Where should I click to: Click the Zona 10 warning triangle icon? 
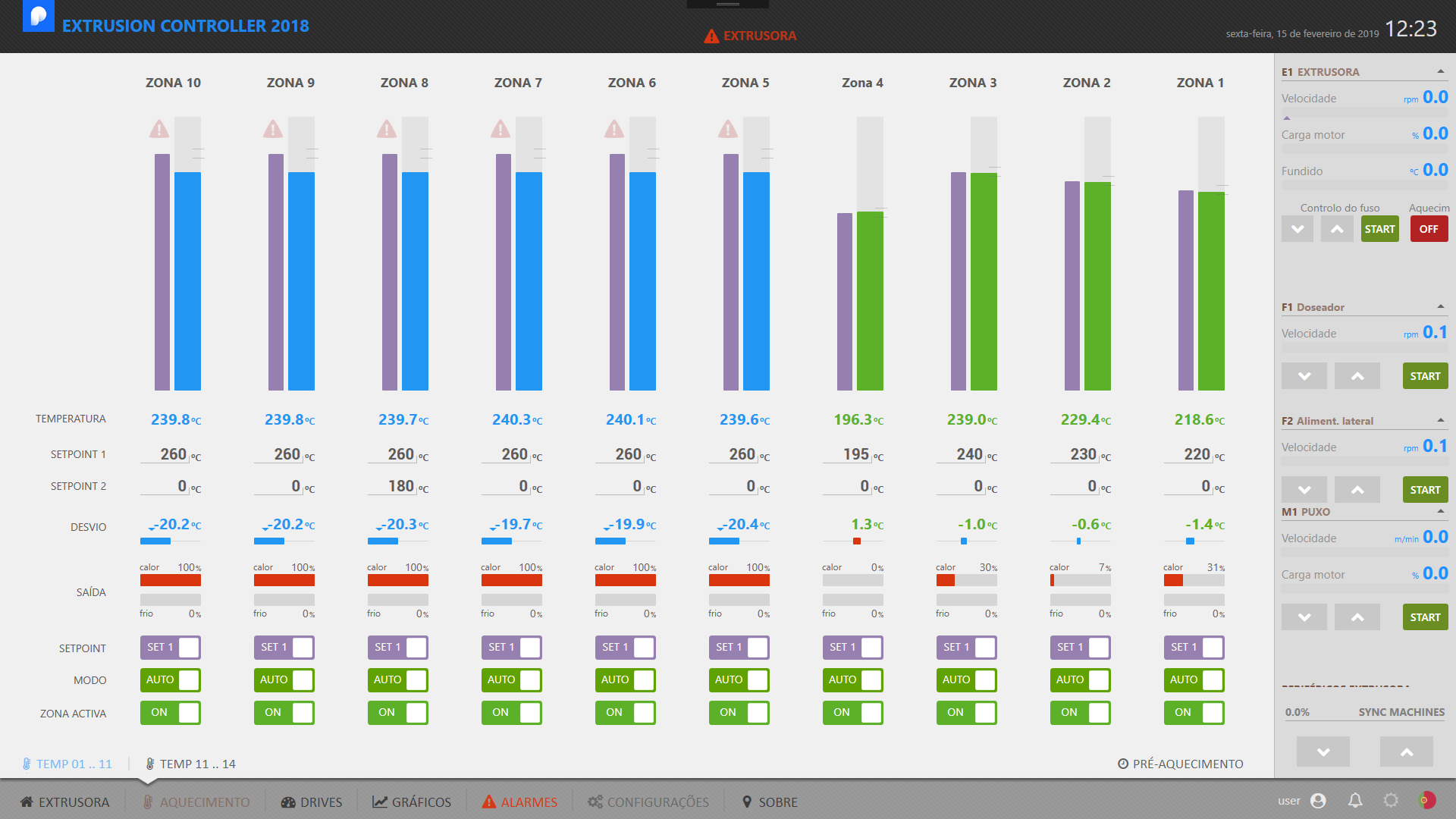[x=158, y=129]
